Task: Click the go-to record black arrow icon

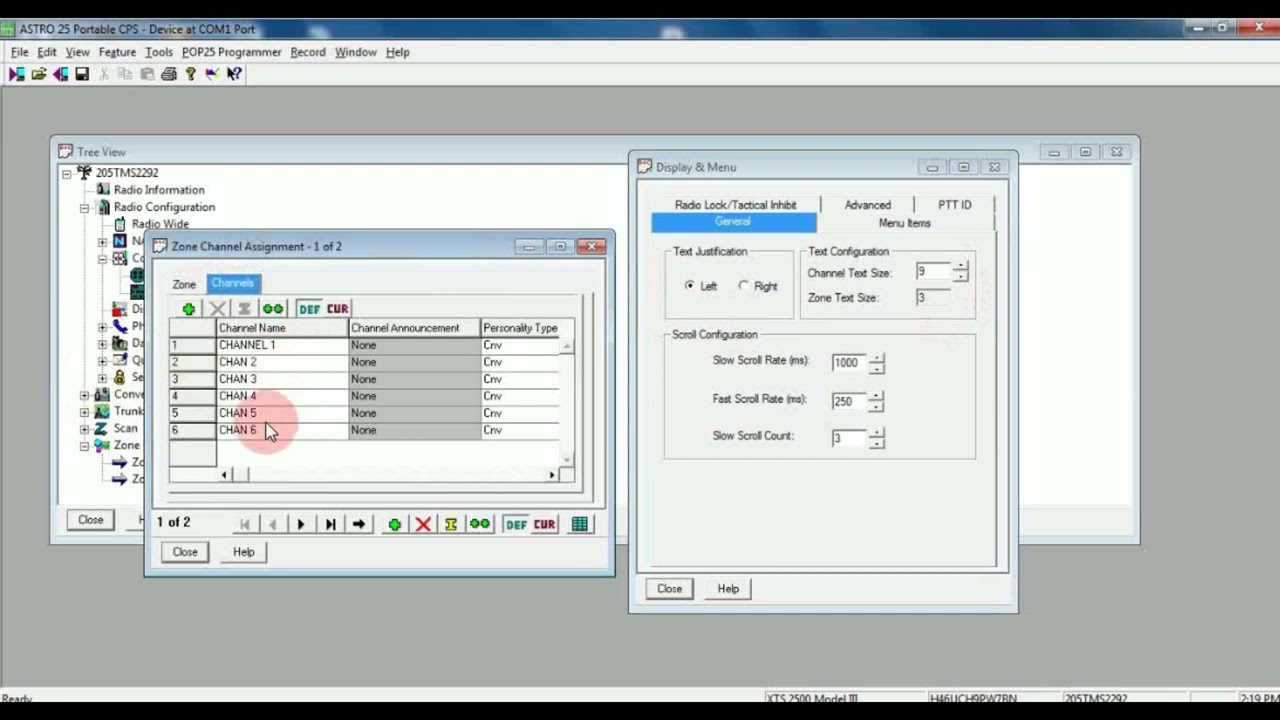Action: [359, 524]
